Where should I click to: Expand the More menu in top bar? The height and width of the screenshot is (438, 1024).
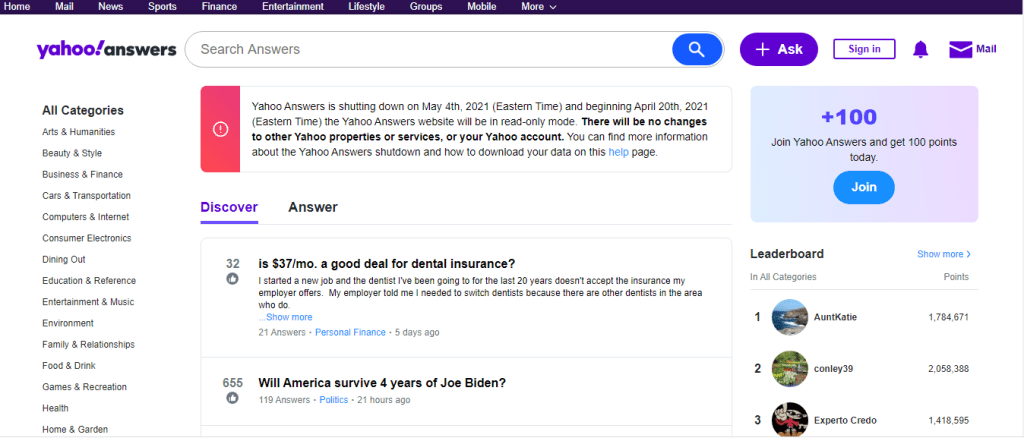point(539,7)
